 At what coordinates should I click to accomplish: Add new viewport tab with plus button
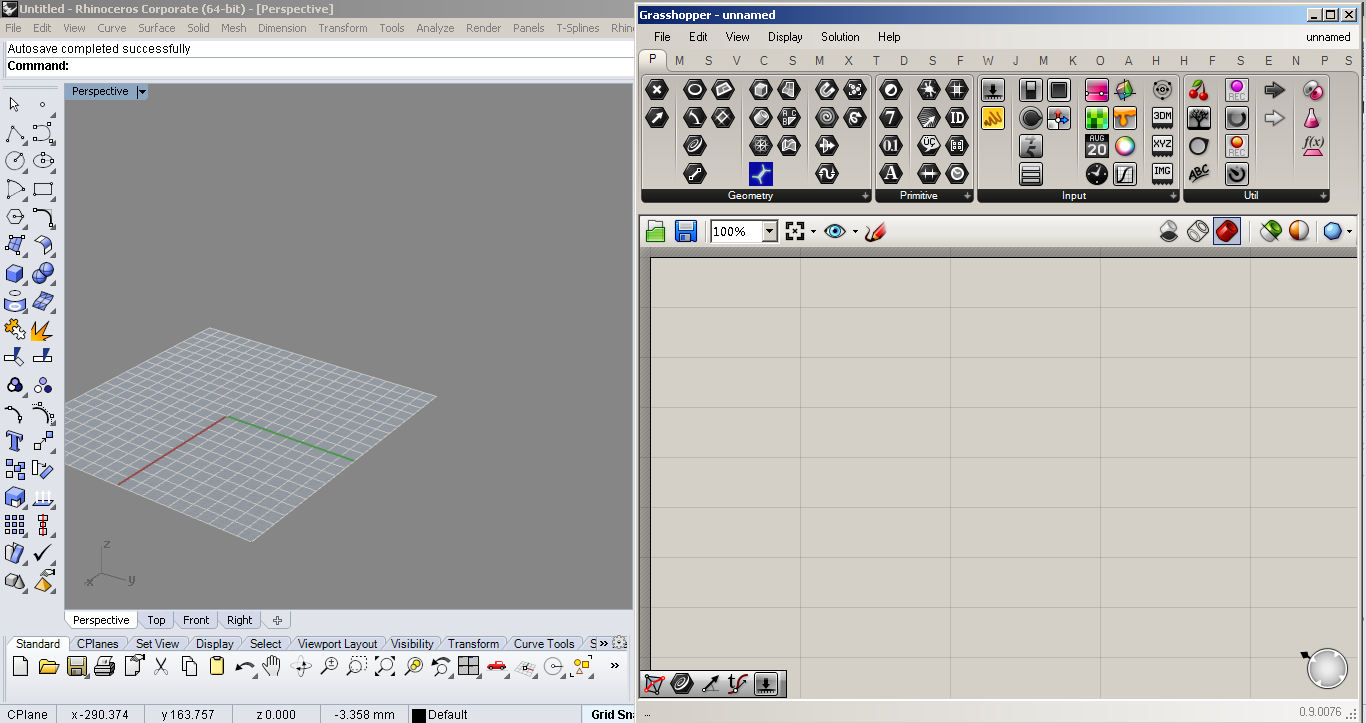(277, 620)
